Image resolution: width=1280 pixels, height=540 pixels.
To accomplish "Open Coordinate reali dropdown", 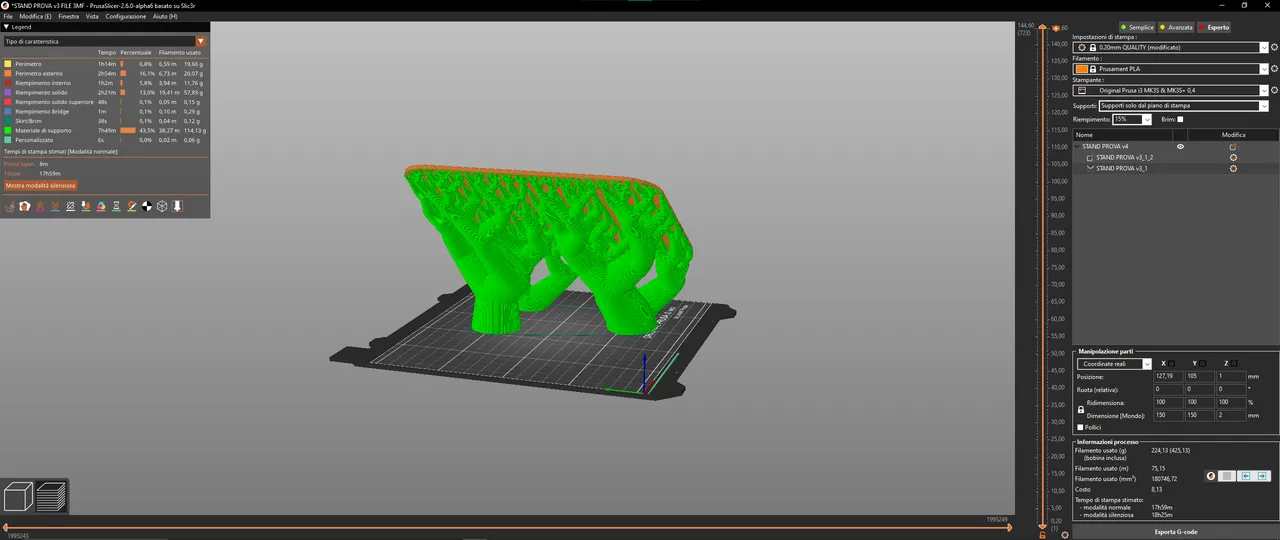I will [1147, 364].
